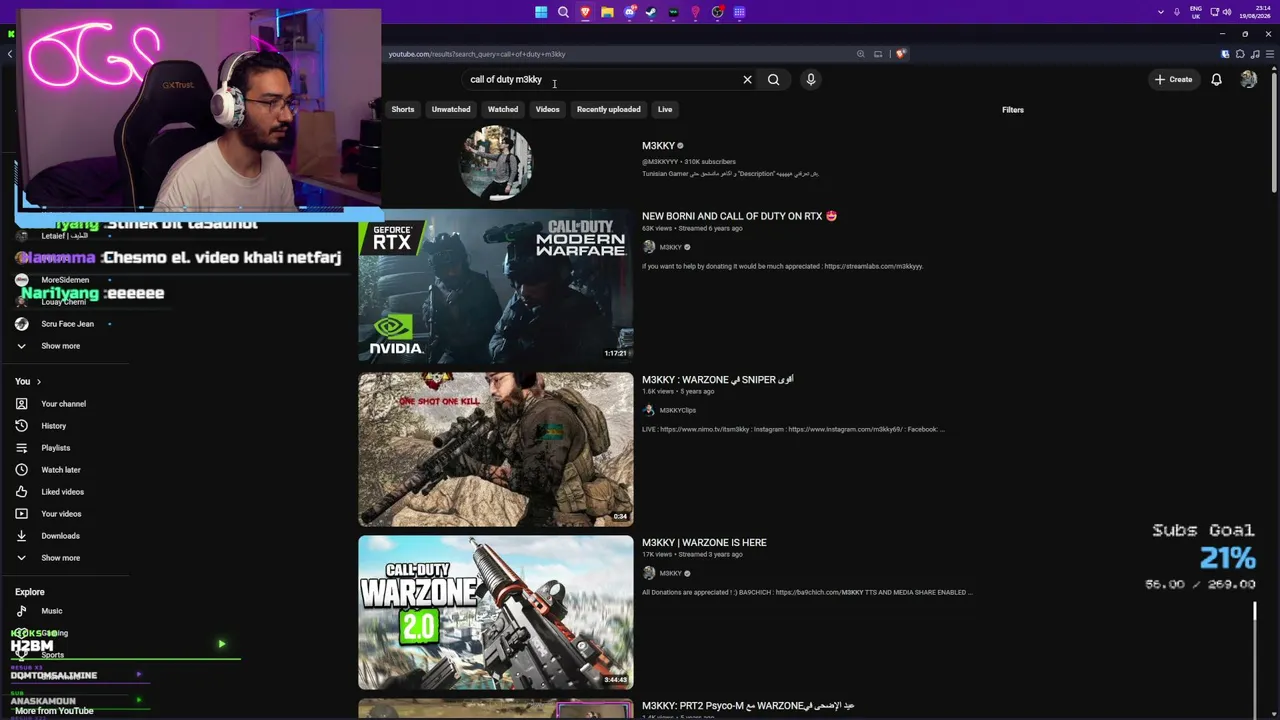
Task: Select the Recently uploaded filter chip
Action: tap(608, 109)
